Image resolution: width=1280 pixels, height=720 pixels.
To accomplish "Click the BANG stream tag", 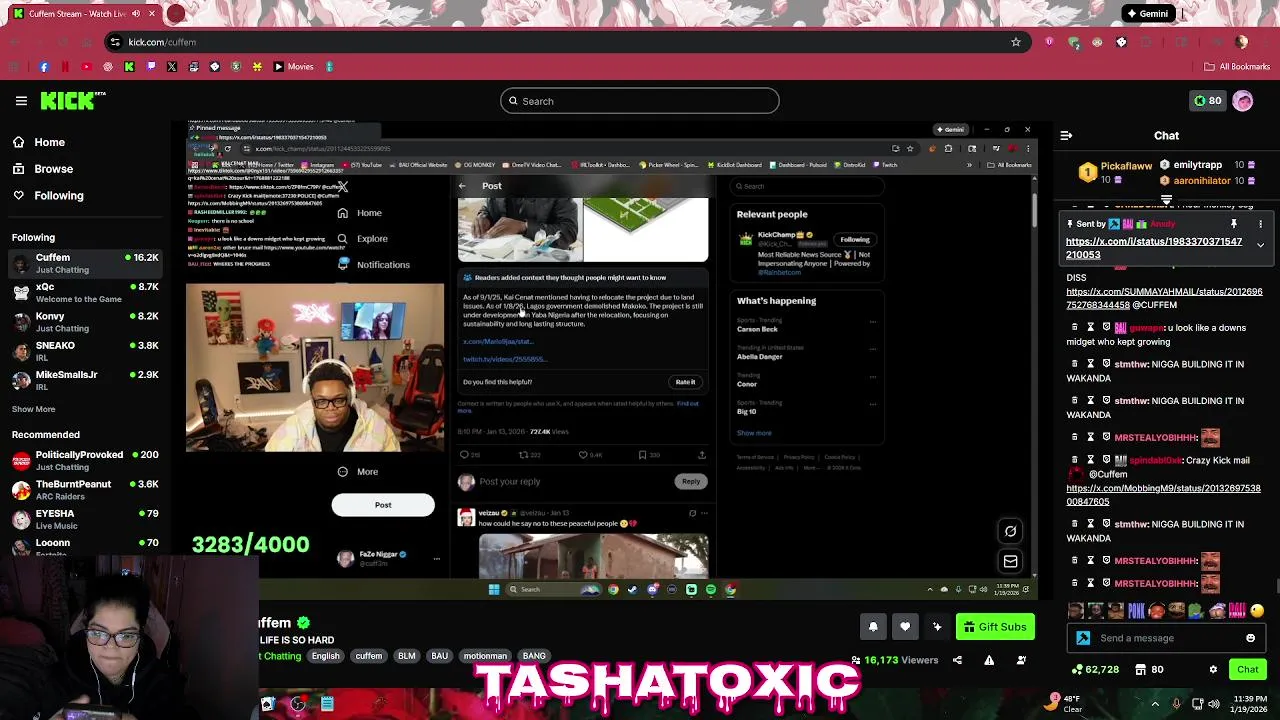I will (534, 656).
